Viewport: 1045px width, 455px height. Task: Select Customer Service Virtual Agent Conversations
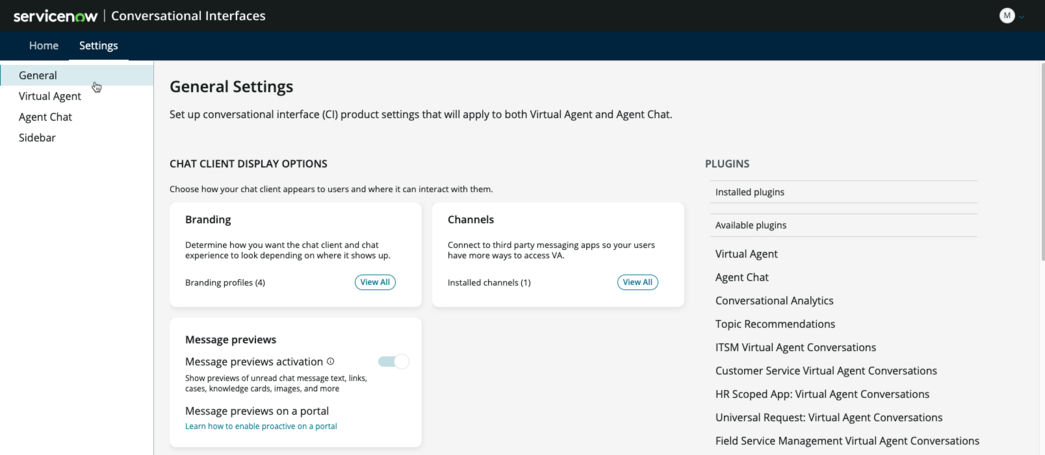[x=826, y=370]
